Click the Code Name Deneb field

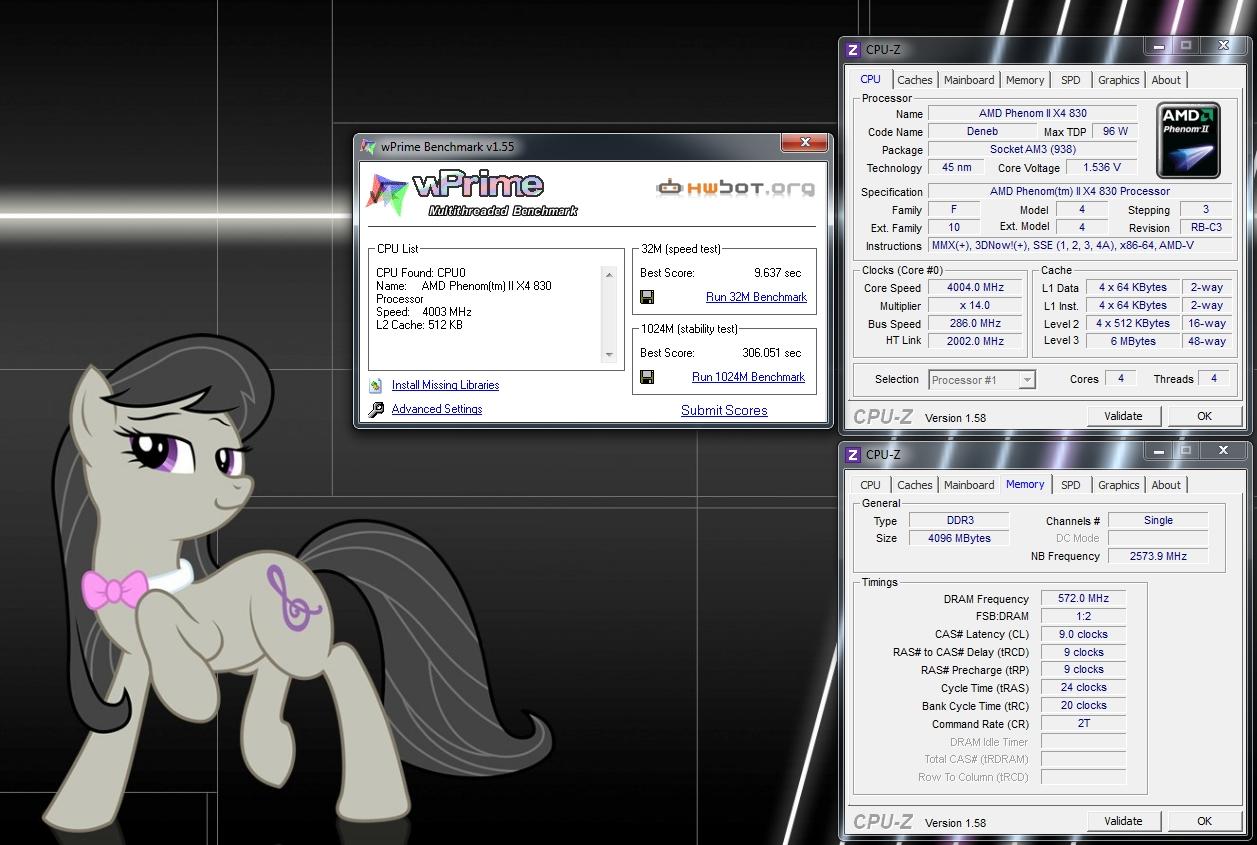click(982, 131)
